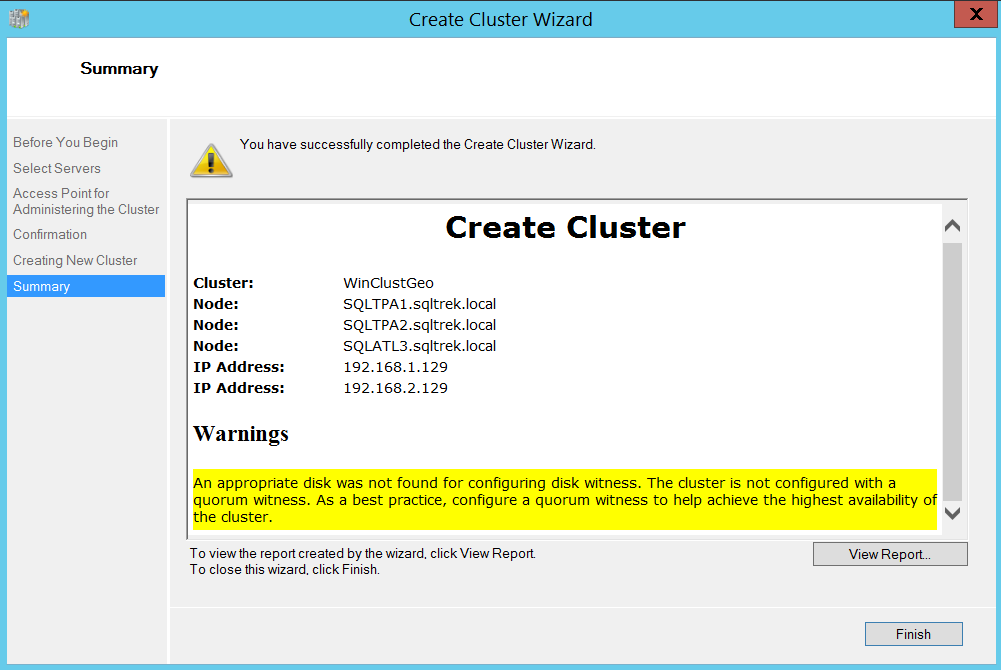Click the report scroll up arrow

tap(952, 225)
